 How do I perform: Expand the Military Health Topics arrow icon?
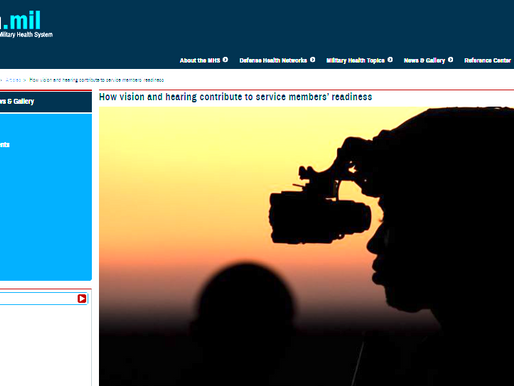pos(390,60)
